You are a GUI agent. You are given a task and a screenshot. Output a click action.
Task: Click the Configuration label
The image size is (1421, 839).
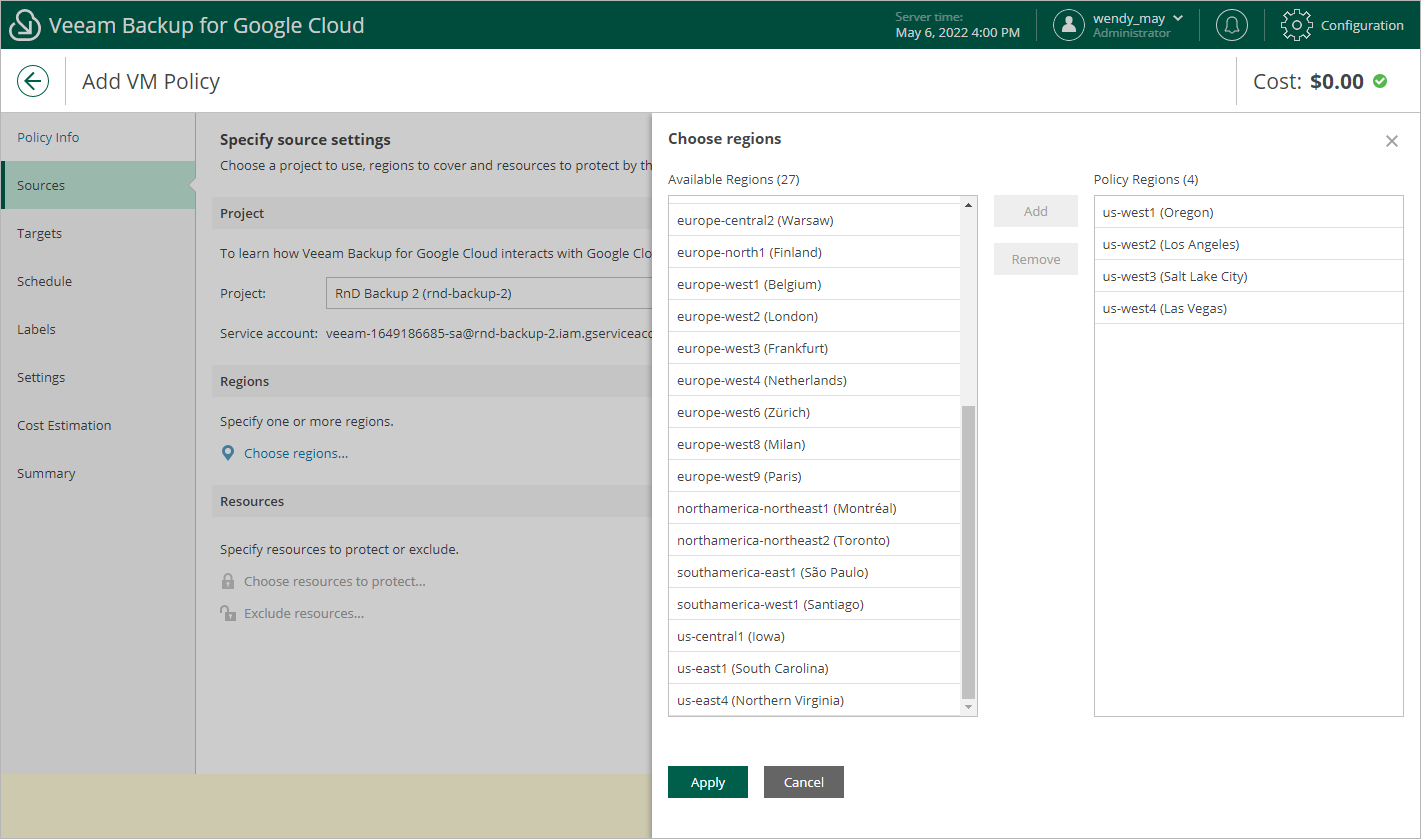coord(1362,25)
